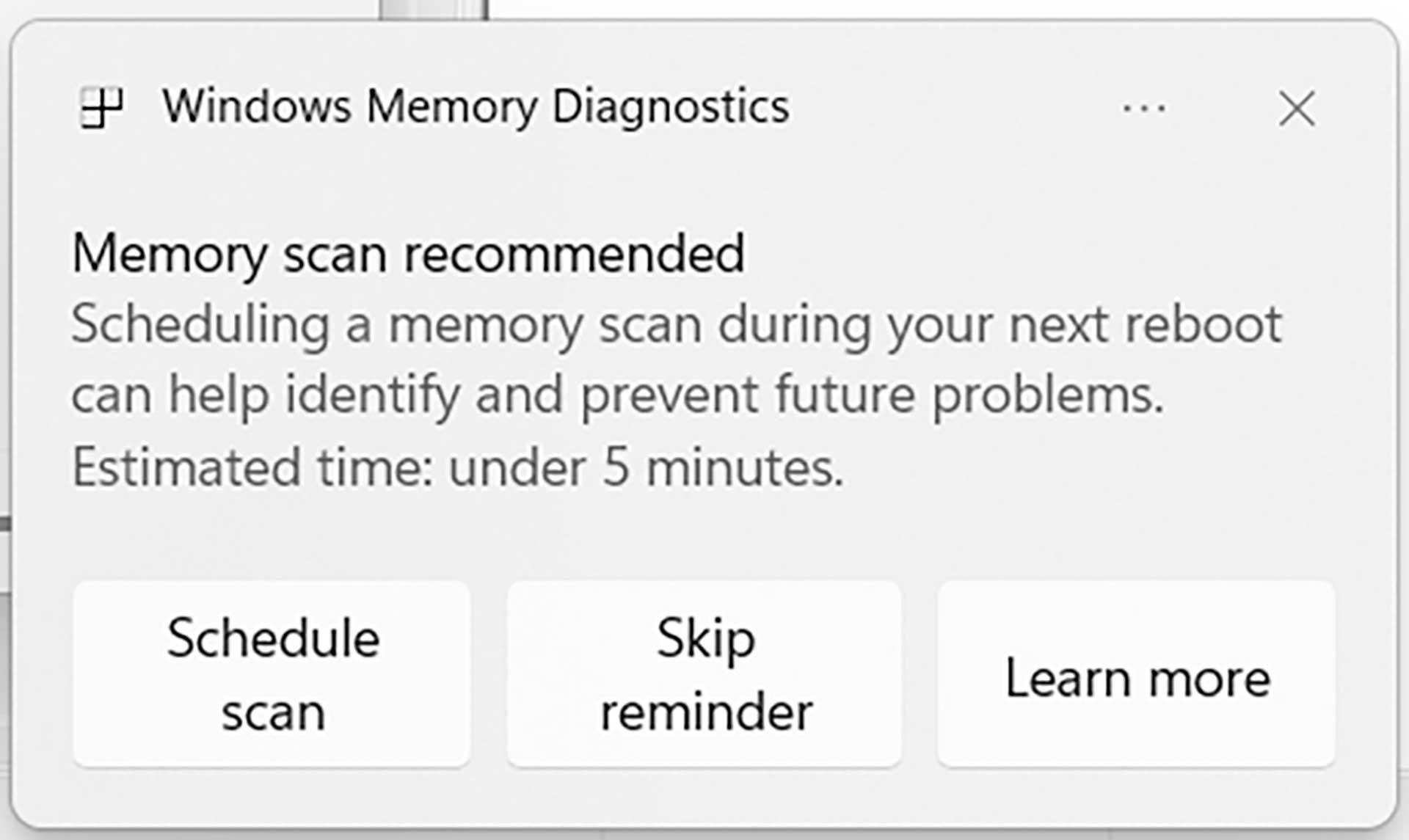Select the Memory scan recommended heading

point(409,255)
